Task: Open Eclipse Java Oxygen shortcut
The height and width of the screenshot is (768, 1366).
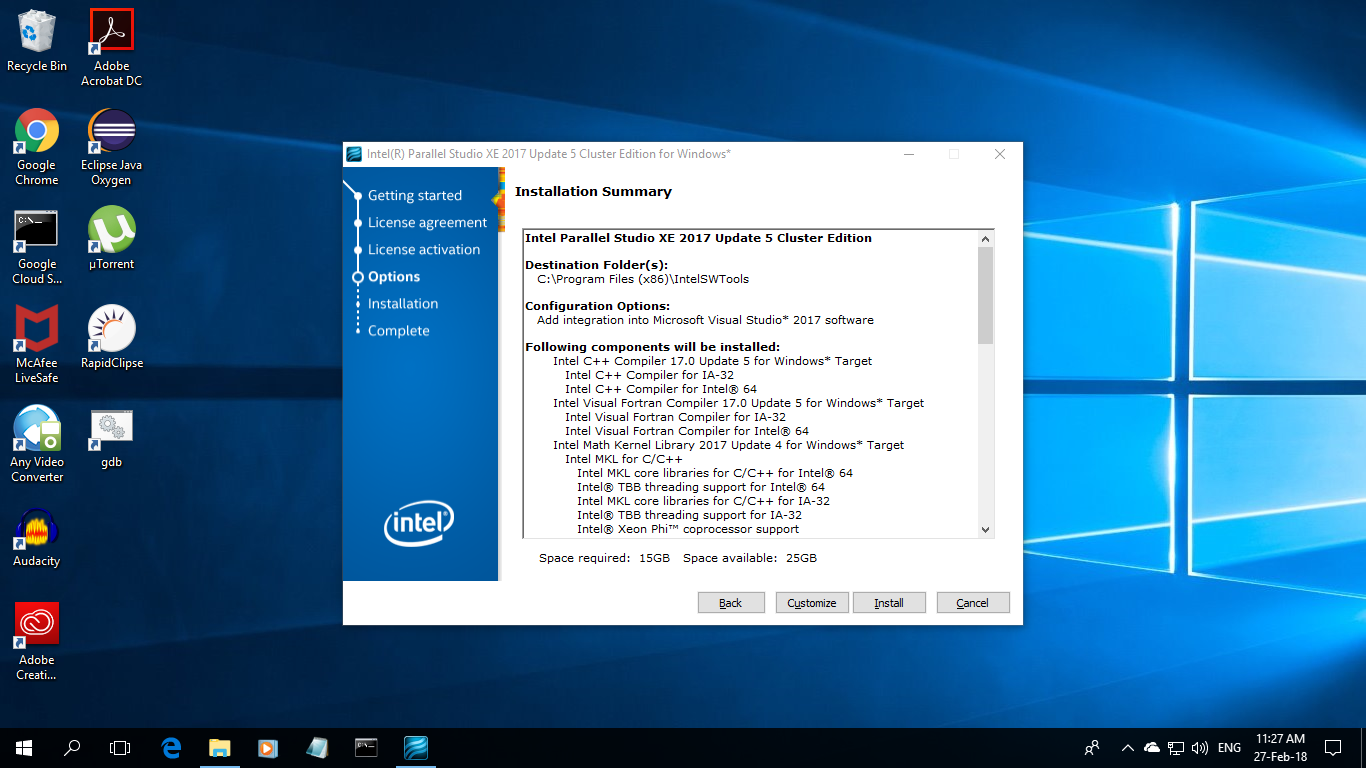Action: click(x=111, y=146)
